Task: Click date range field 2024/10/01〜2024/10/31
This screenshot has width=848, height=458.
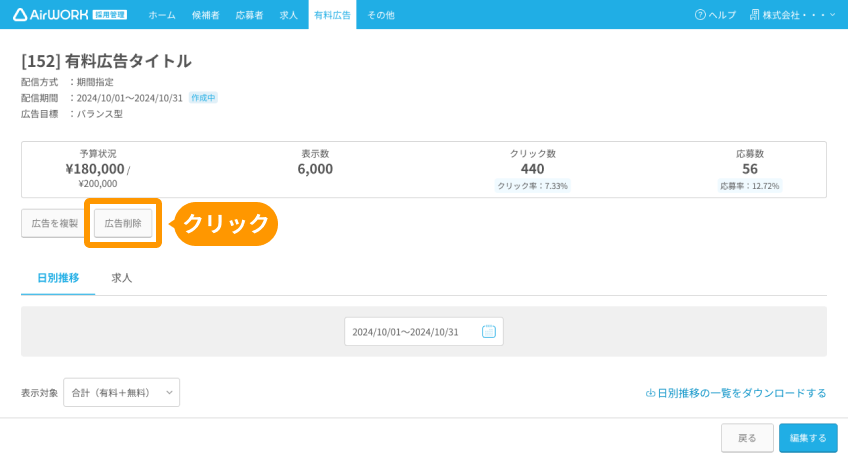Action: [423, 331]
